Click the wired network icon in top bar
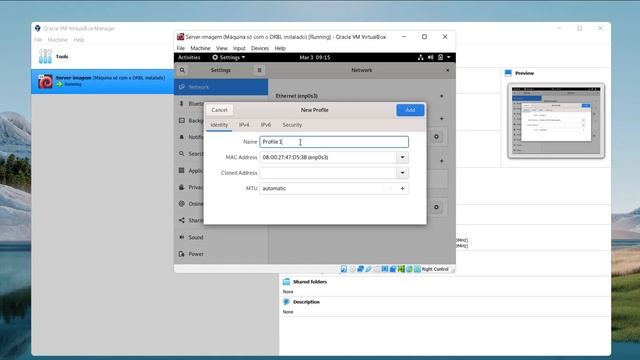 [x=420, y=58]
